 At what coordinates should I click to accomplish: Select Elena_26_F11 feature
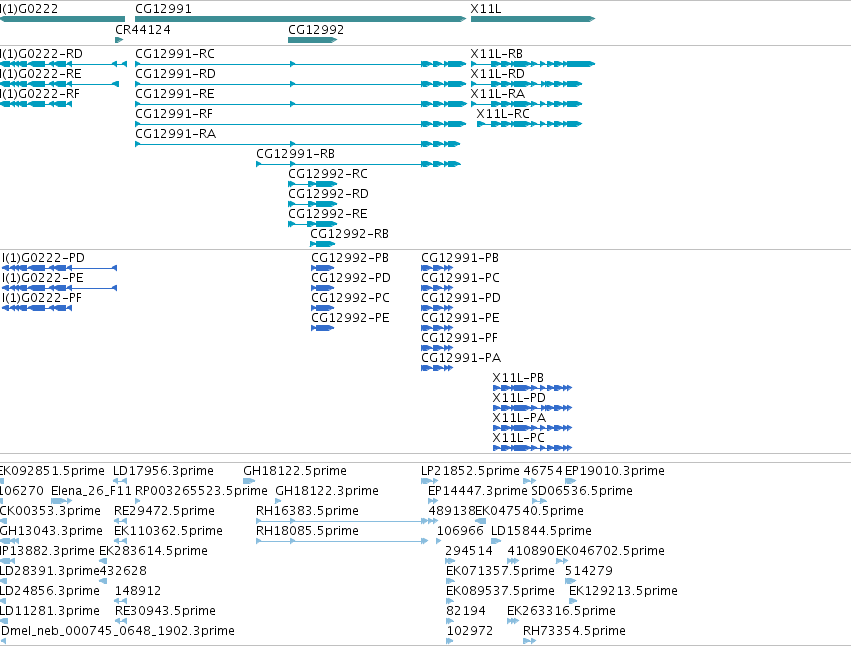tap(61, 501)
